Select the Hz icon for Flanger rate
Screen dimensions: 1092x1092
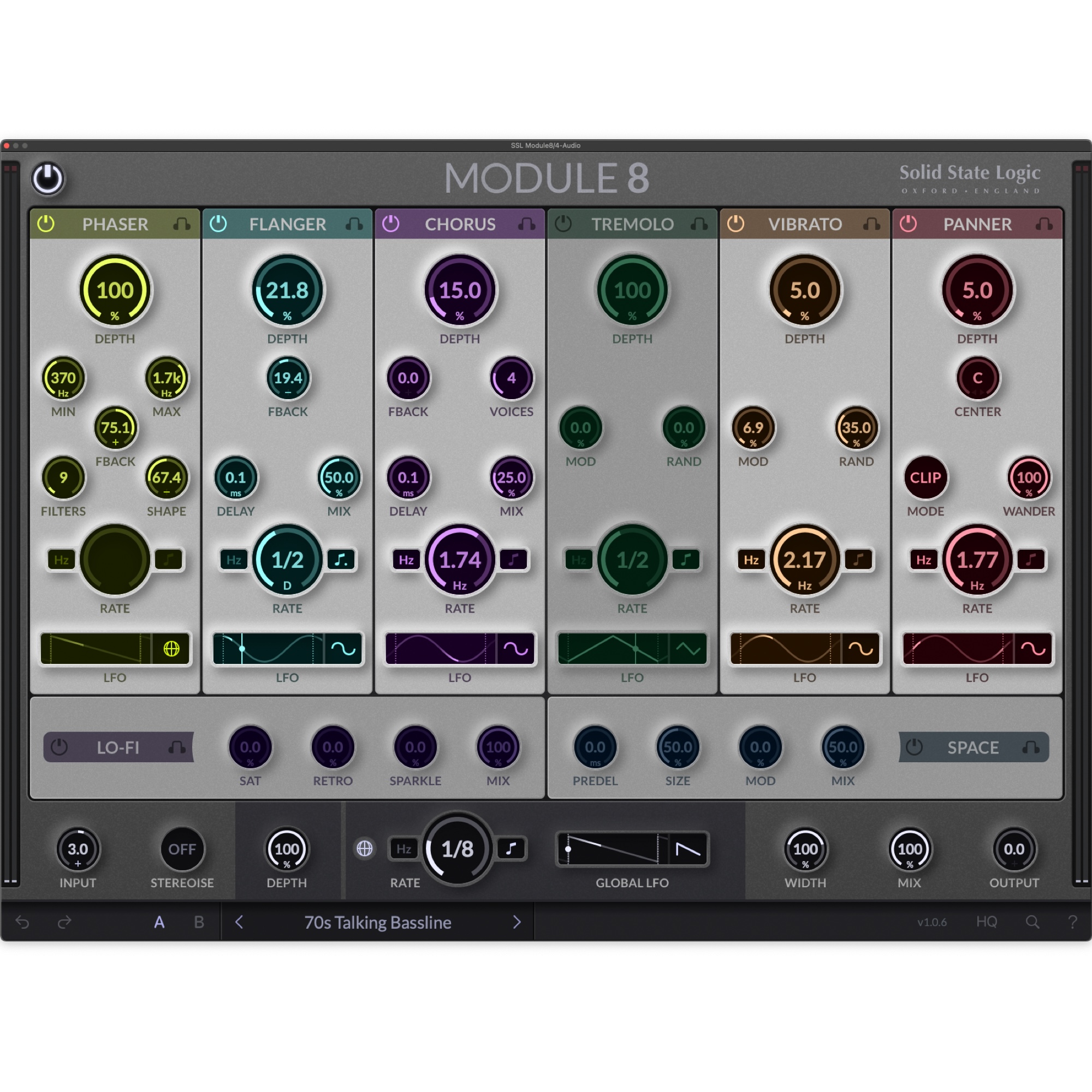[234, 560]
